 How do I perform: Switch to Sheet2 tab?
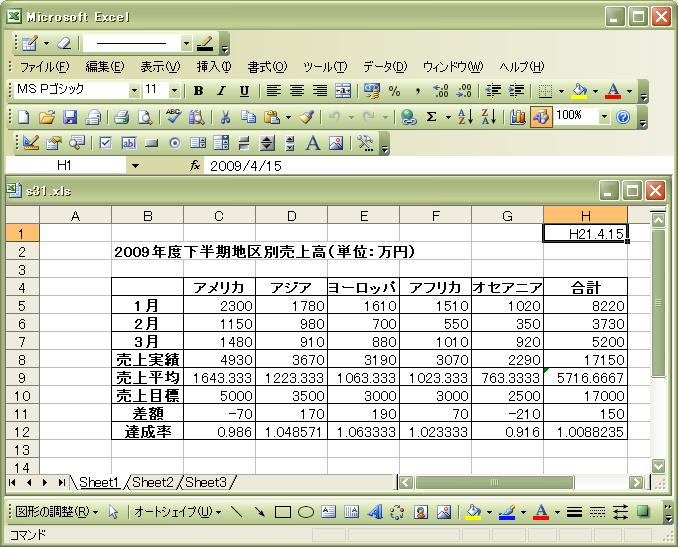click(153, 482)
